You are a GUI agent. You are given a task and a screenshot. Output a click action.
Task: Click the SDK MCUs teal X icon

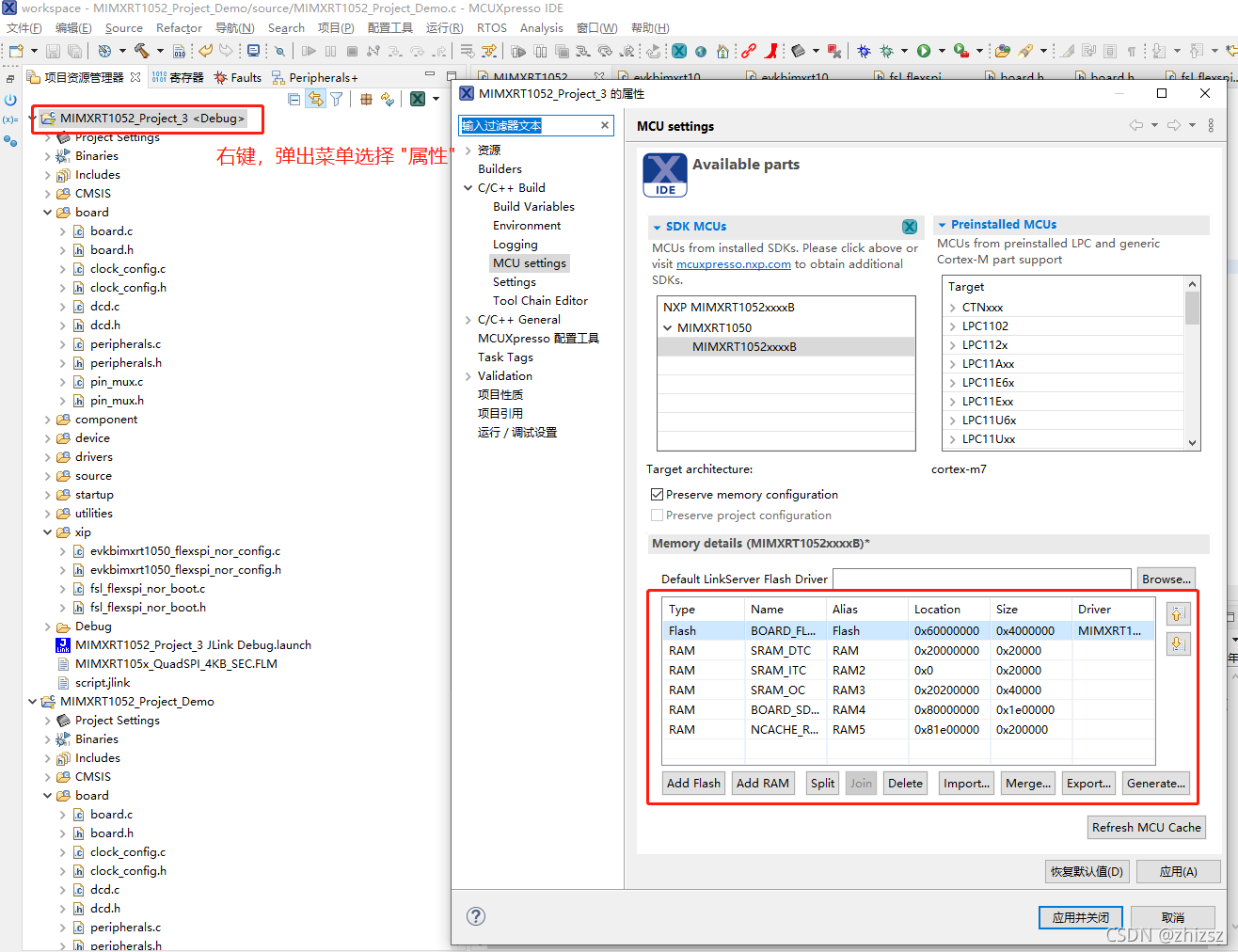(910, 227)
